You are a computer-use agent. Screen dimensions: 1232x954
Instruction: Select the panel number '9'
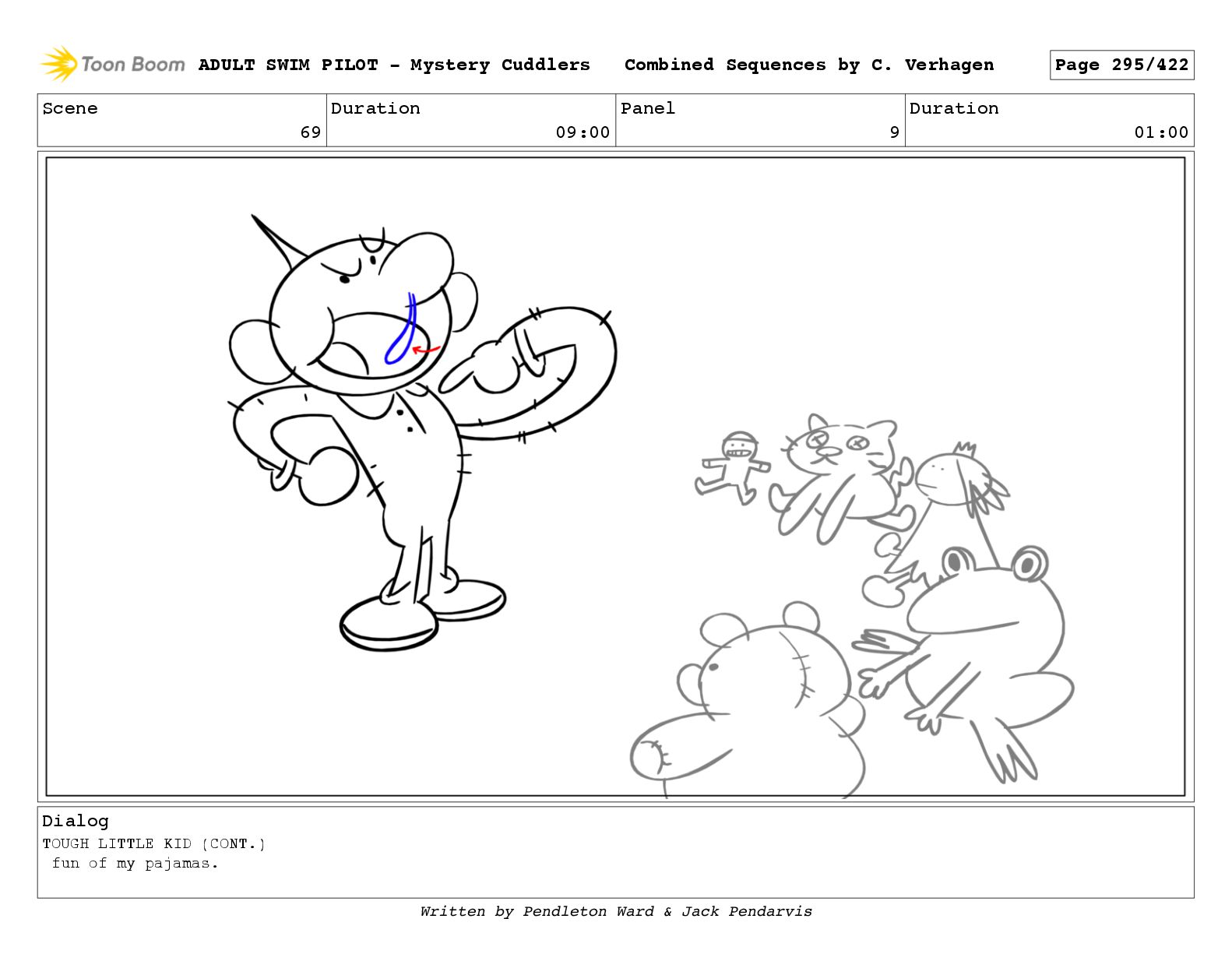(x=895, y=132)
